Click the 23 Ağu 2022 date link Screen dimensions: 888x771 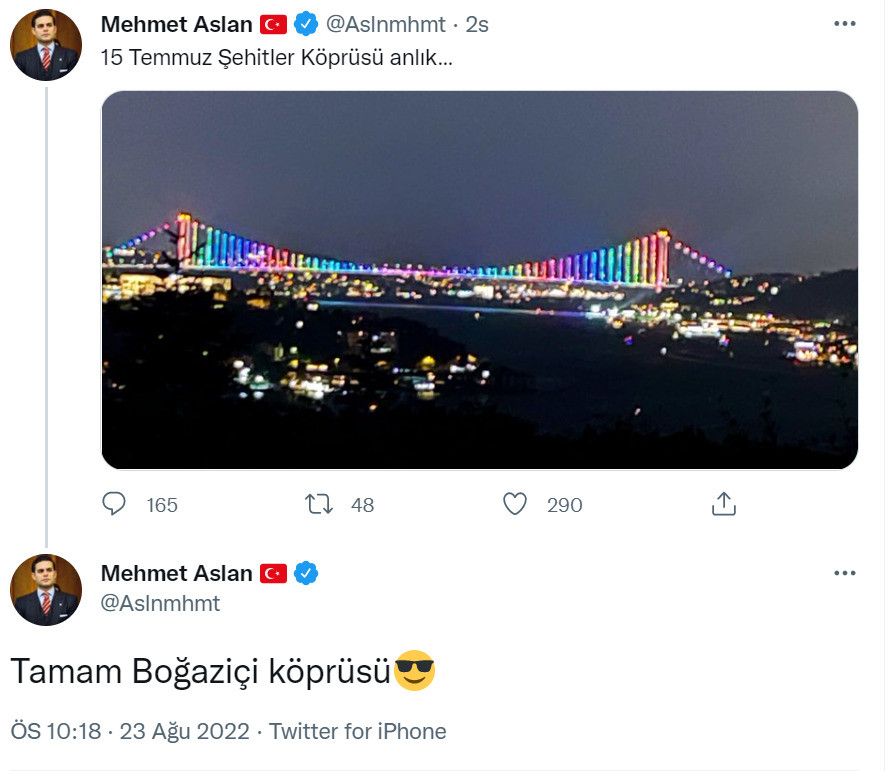(x=185, y=731)
